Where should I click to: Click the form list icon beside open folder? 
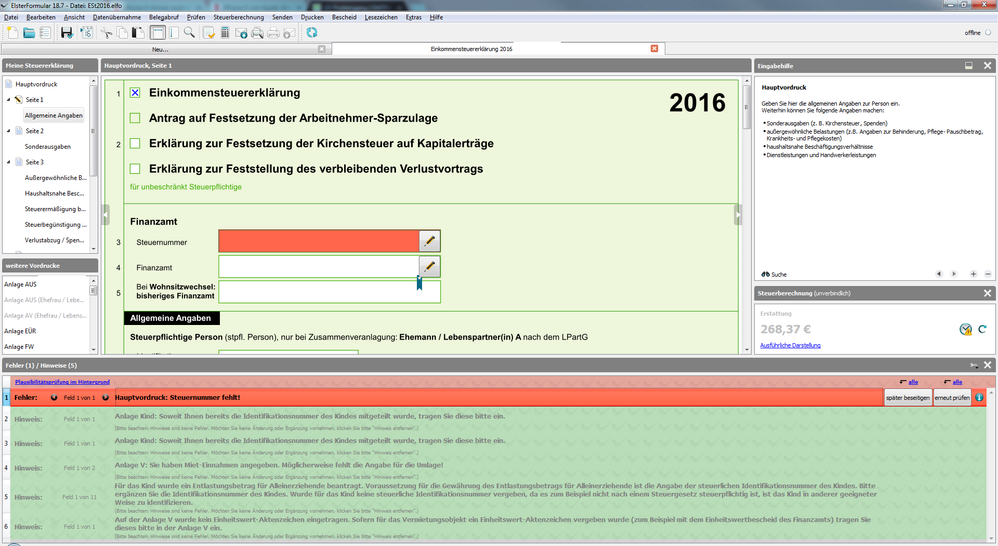(x=45, y=32)
